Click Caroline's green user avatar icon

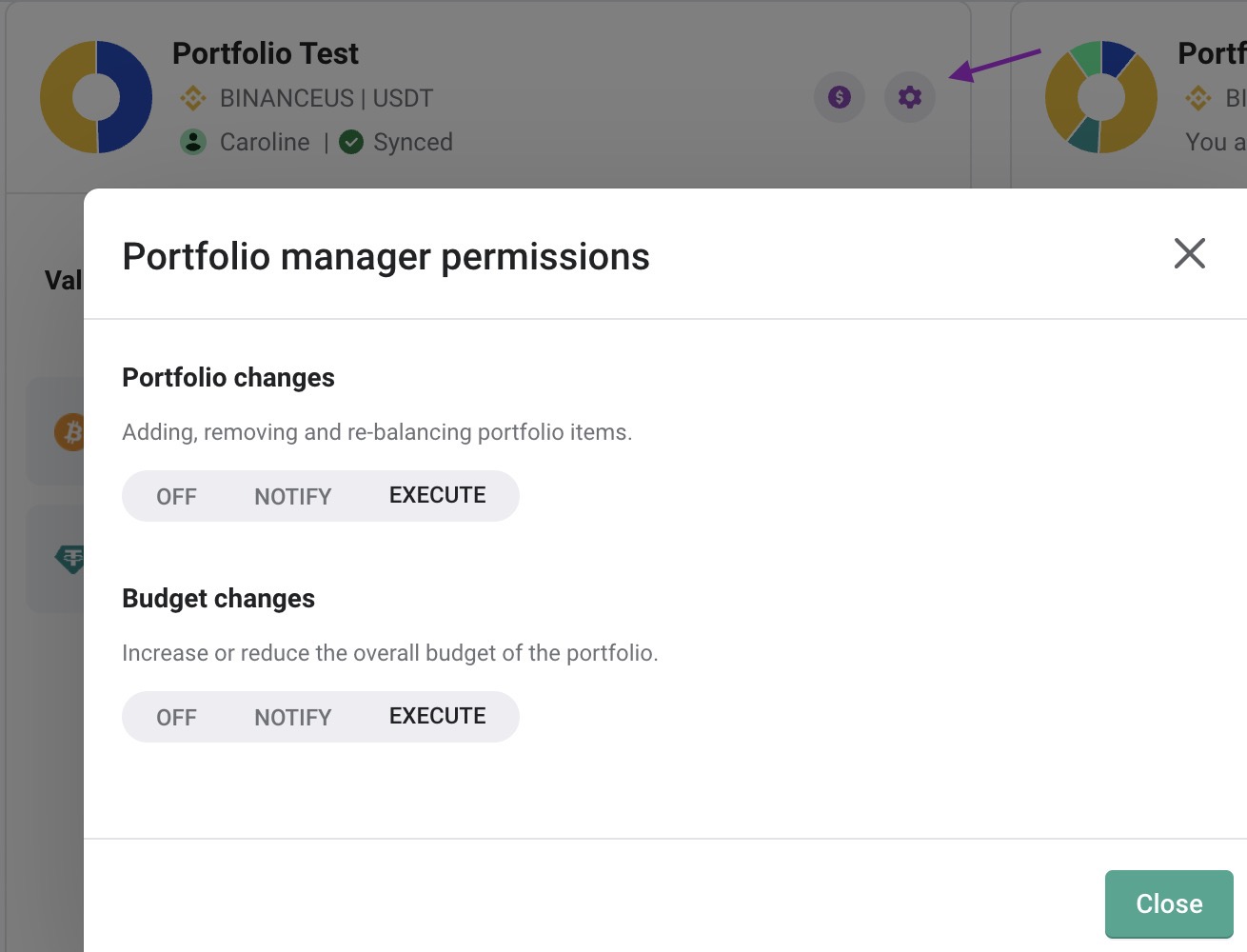[x=193, y=142]
